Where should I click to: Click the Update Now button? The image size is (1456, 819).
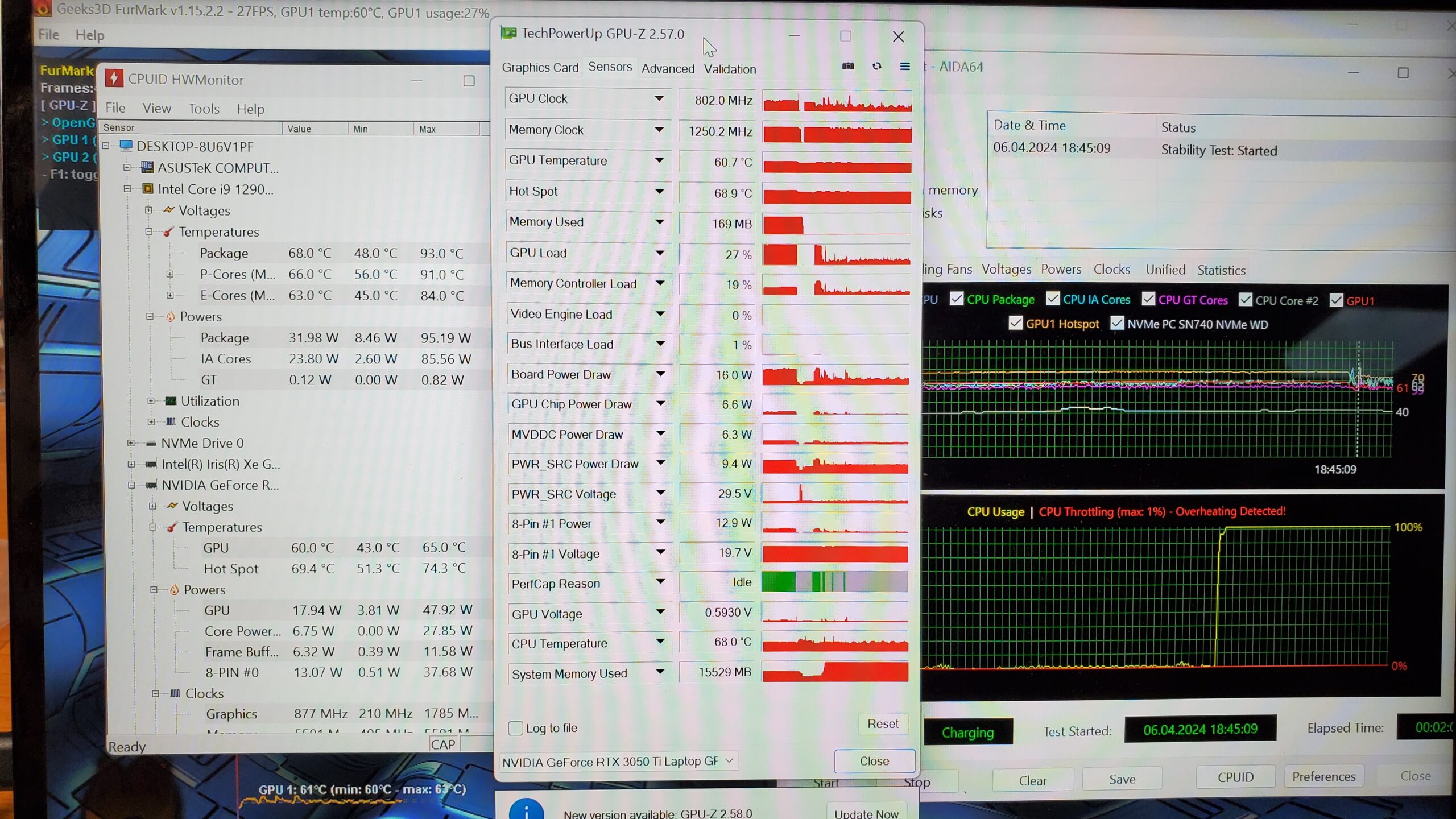(x=866, y=813)
